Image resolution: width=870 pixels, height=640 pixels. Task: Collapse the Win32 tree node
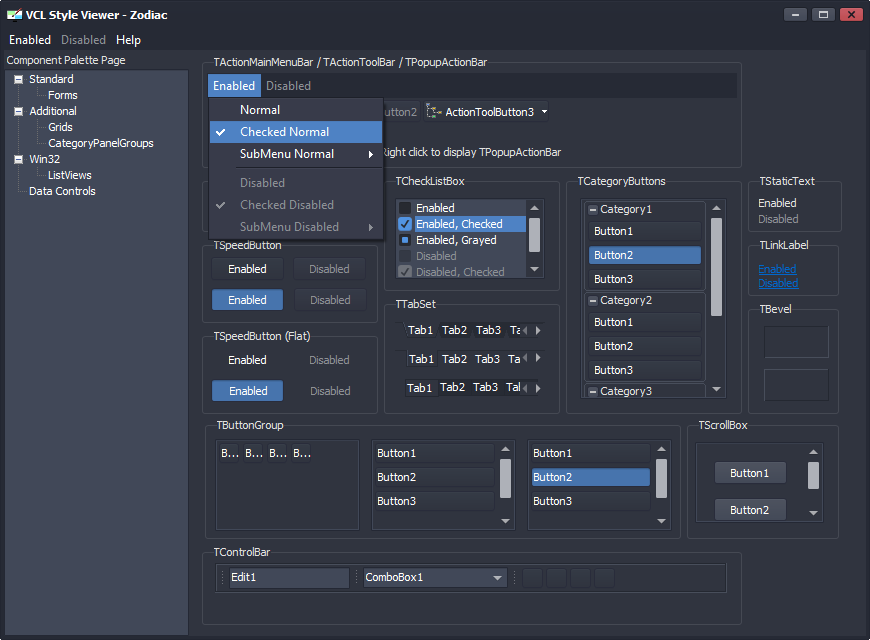click(19, 159)
